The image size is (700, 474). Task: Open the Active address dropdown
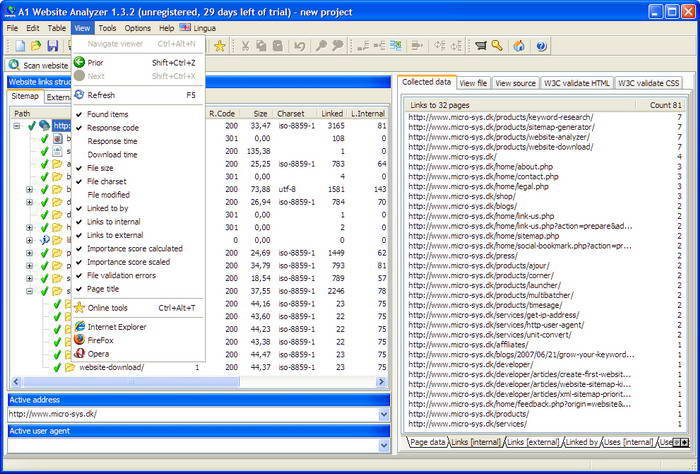(384, 414)
